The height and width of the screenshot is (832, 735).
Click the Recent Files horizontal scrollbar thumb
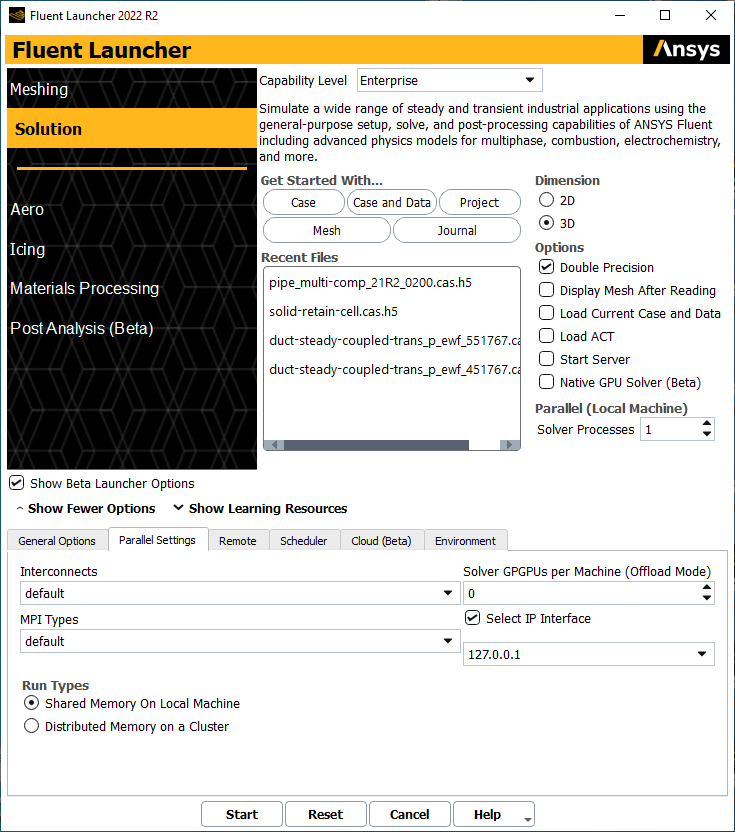(376, 445)
